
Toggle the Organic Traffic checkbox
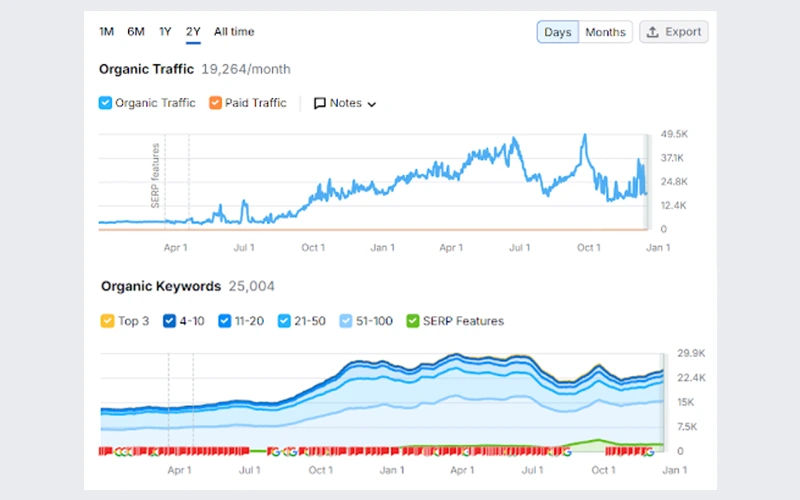pos(105,103)
